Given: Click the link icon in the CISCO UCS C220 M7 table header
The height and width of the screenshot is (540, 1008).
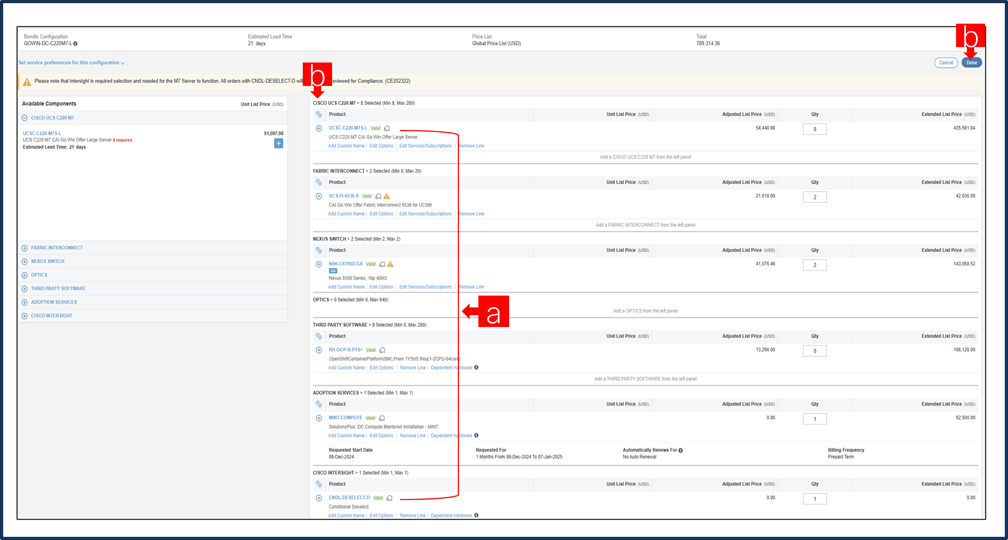Looking at the screenshot, I should 319,114.
